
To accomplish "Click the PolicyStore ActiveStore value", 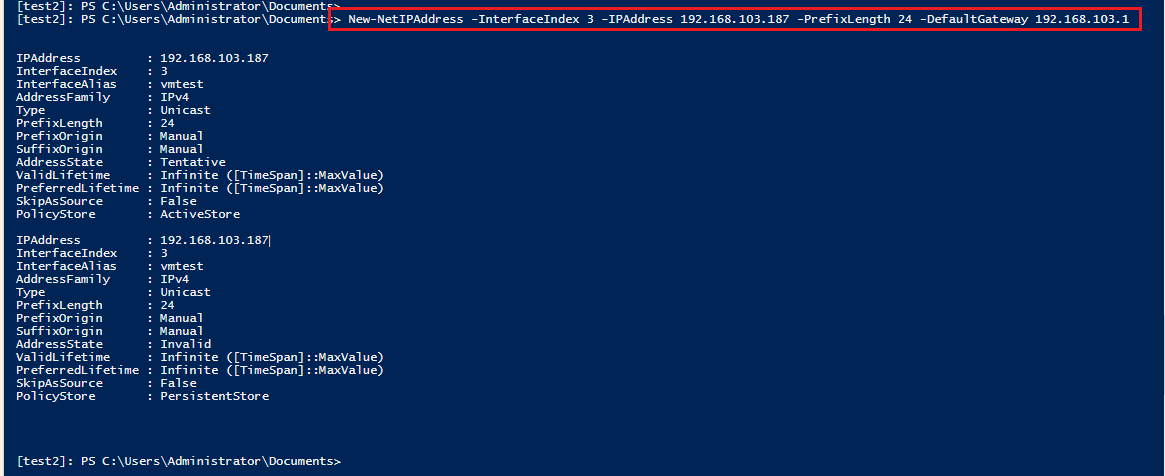I will [x=201, y=214].
